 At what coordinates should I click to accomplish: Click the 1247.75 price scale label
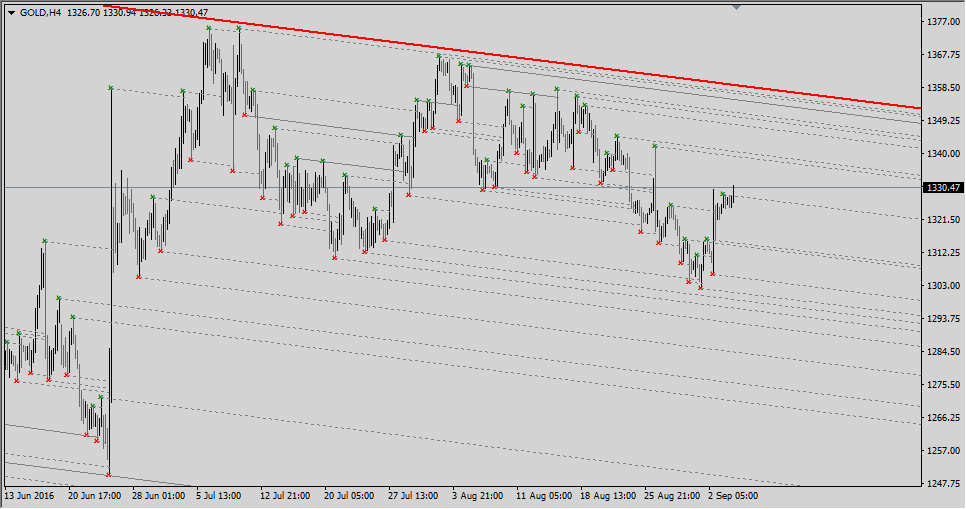(x=943, y=484)
